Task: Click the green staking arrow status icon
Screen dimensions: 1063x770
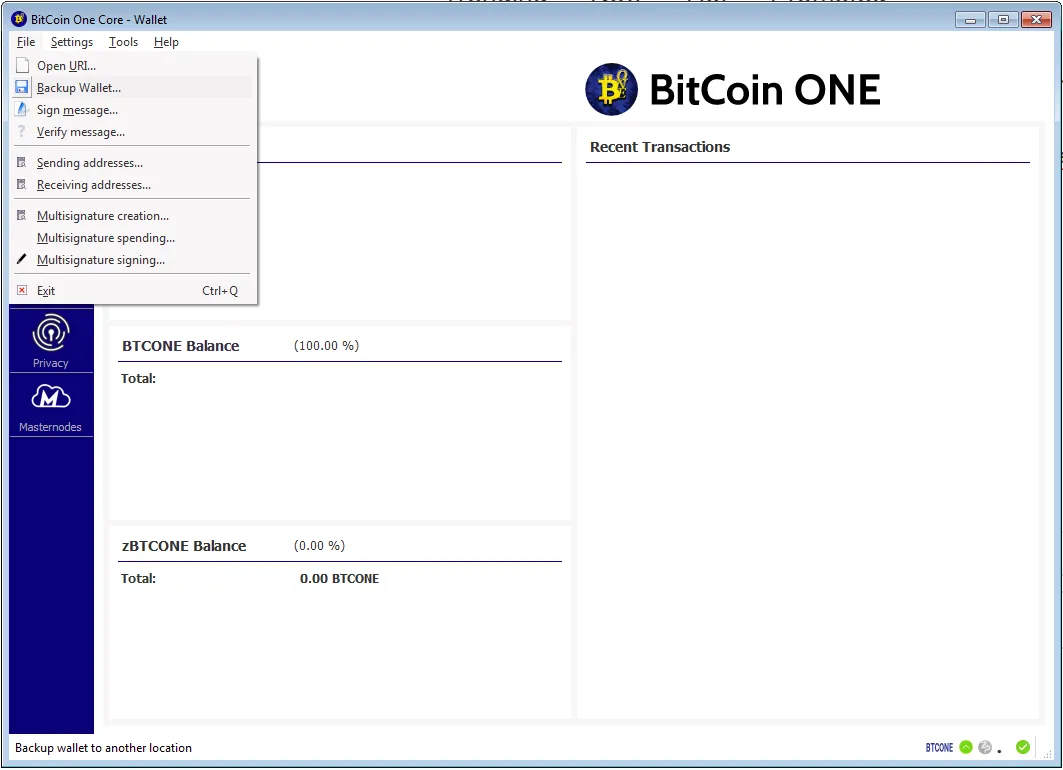Action: click(966, 747)
